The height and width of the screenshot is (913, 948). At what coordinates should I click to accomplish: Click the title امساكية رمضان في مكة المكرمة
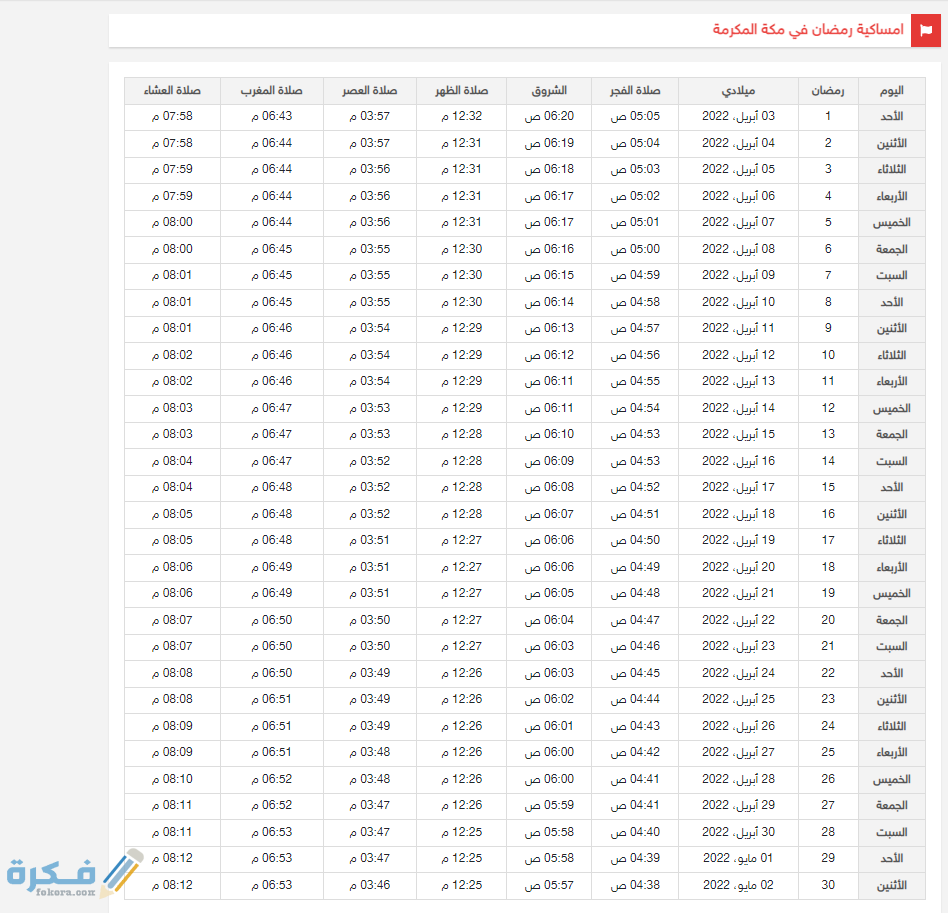click(807, 30)
